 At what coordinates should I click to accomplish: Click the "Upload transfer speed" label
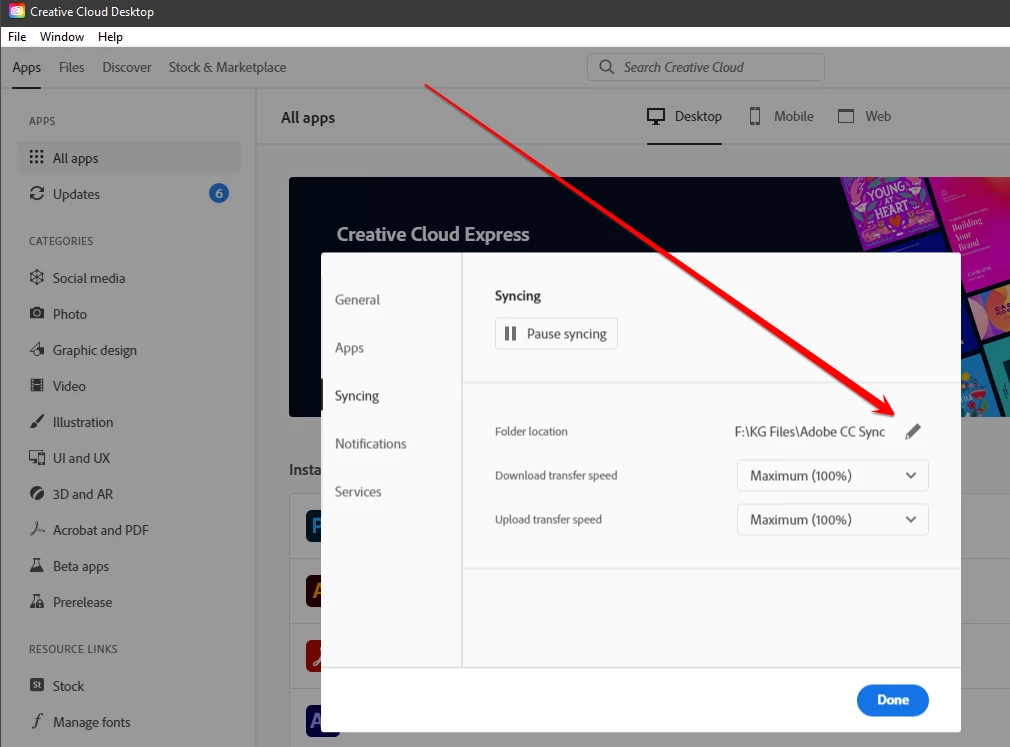click(548, 519)
